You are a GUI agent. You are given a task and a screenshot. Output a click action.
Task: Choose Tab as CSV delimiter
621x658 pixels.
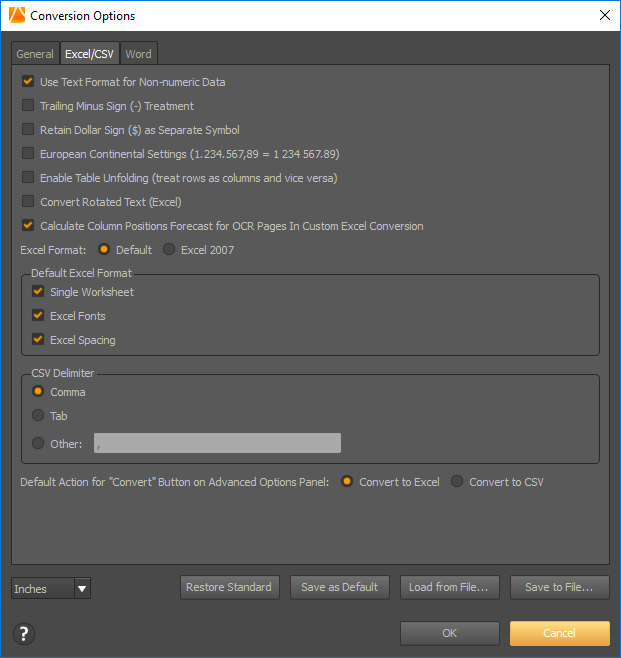point(38,415)
